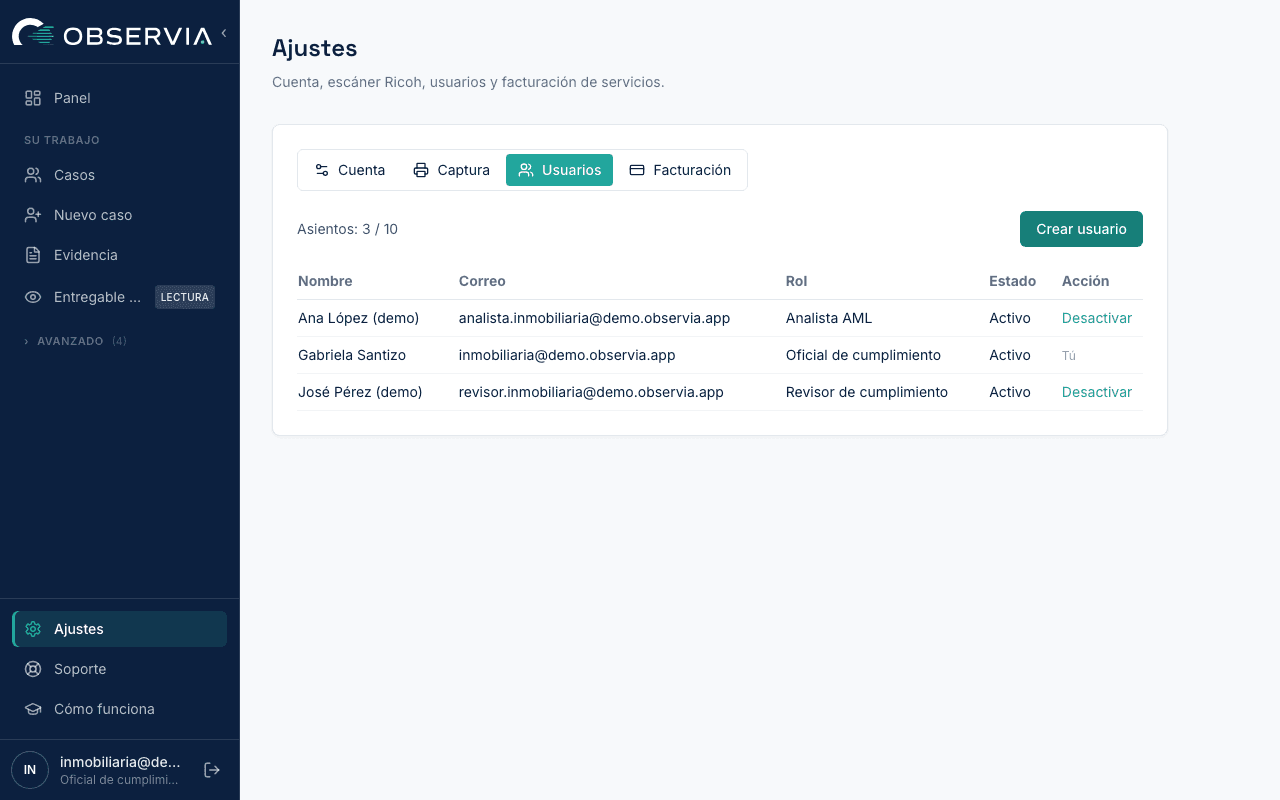
Task: Open Evidencia in the sidebar
Action: 120,255
